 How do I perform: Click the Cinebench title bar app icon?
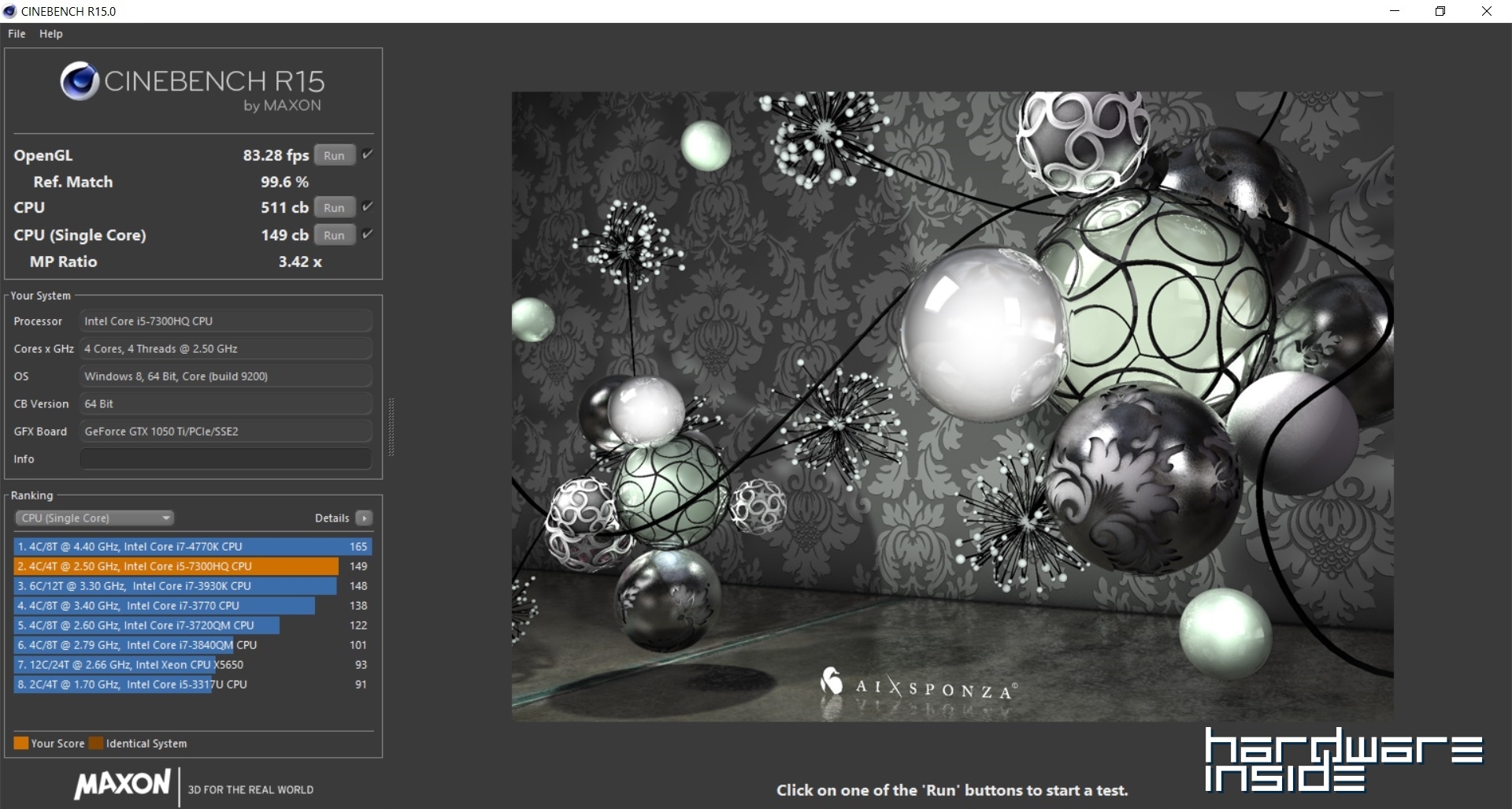pyautogui.click(x=9, y=11)
